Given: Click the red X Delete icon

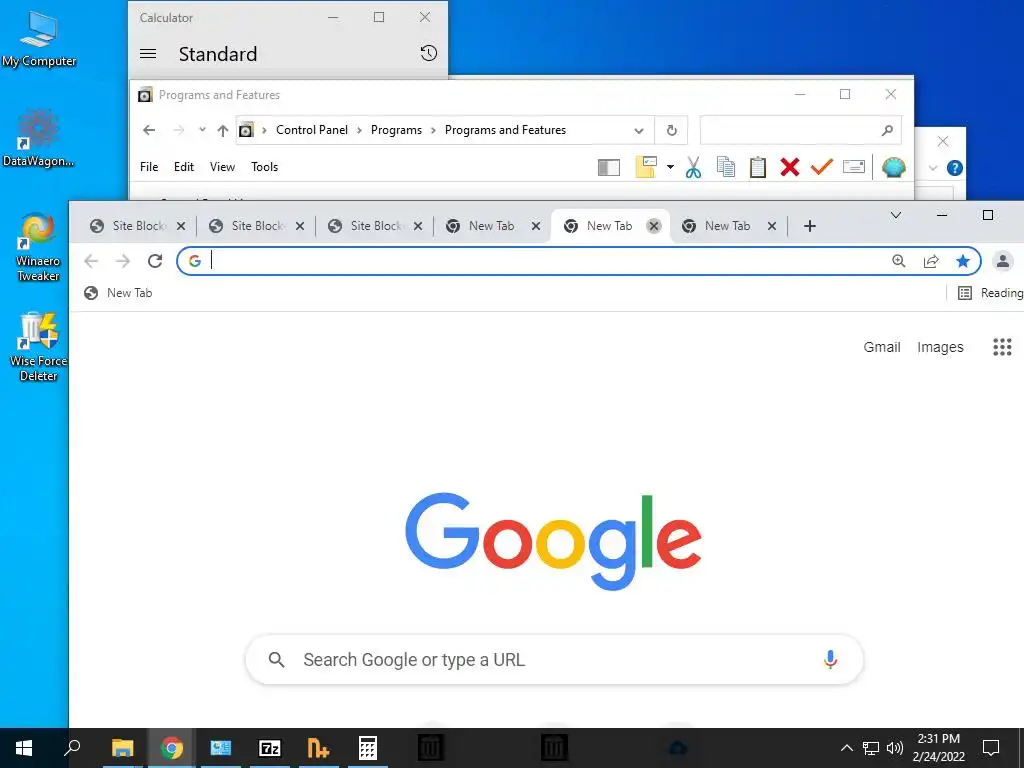Looking at the screenshot, I should (790, 167).
